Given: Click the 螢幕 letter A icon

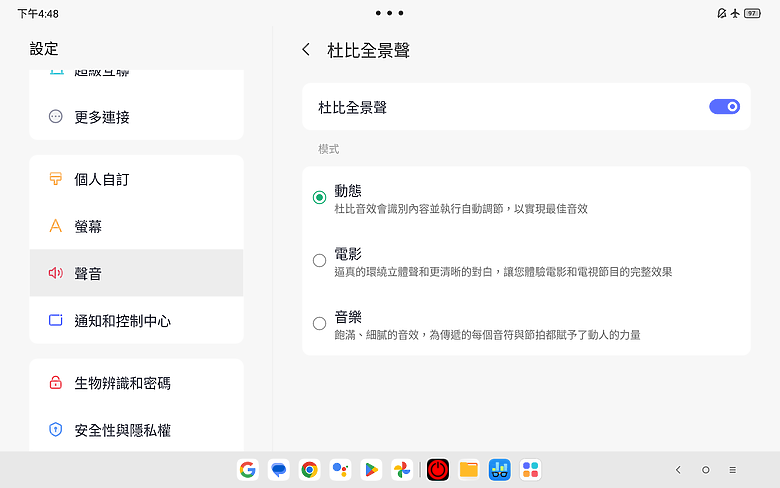Looking at the screenshot, I should (56, 226).
